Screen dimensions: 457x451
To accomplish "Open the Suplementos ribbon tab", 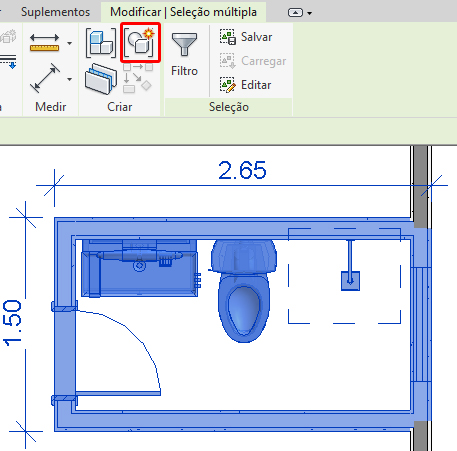I will pyautogui.click(x=55, y=12).
